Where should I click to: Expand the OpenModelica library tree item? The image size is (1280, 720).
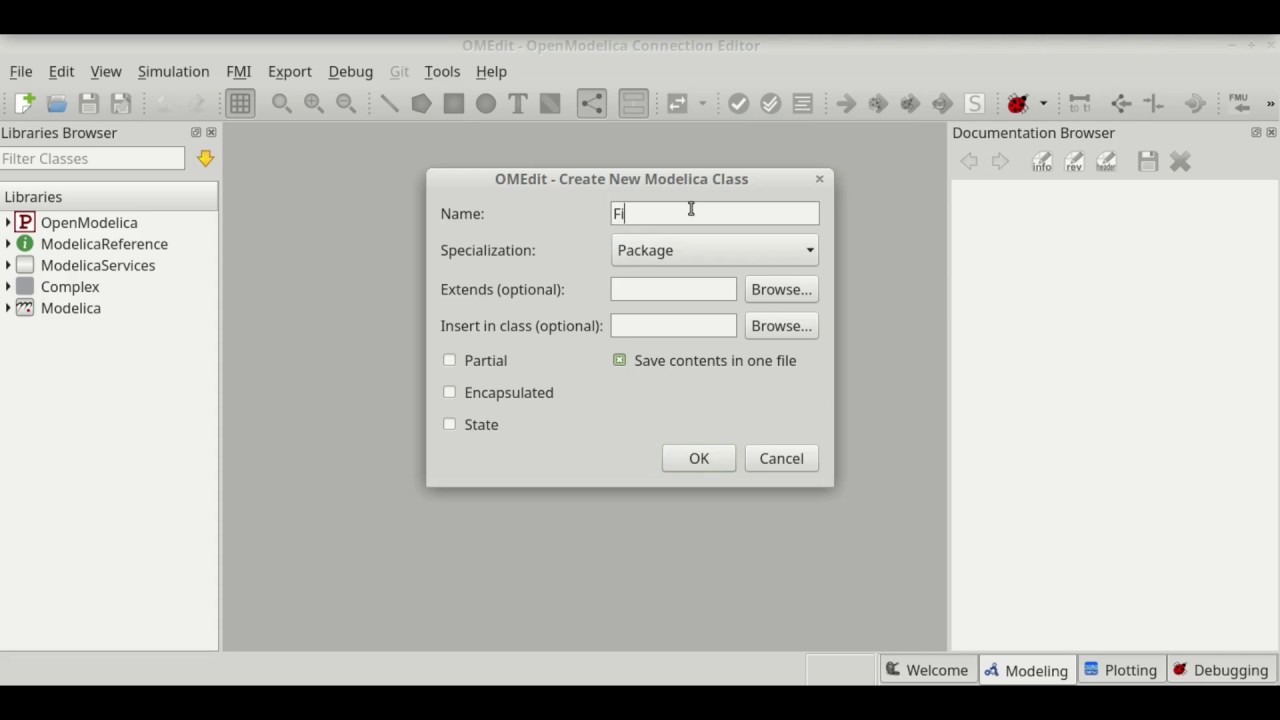8,222
